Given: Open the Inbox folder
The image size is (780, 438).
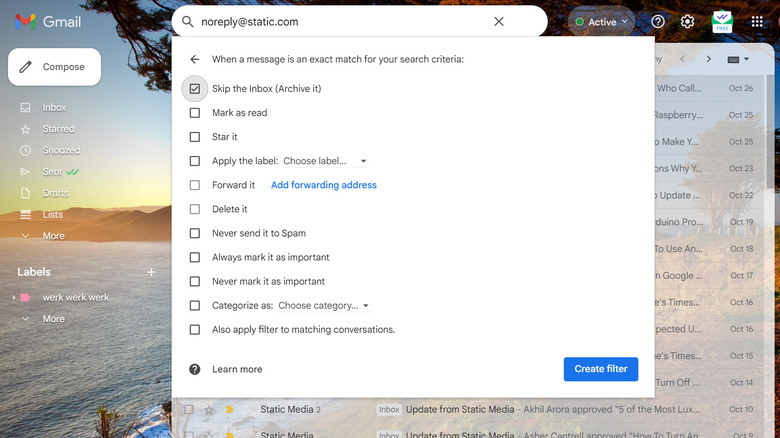Looking at the screenshot, I should coord(54,107).
